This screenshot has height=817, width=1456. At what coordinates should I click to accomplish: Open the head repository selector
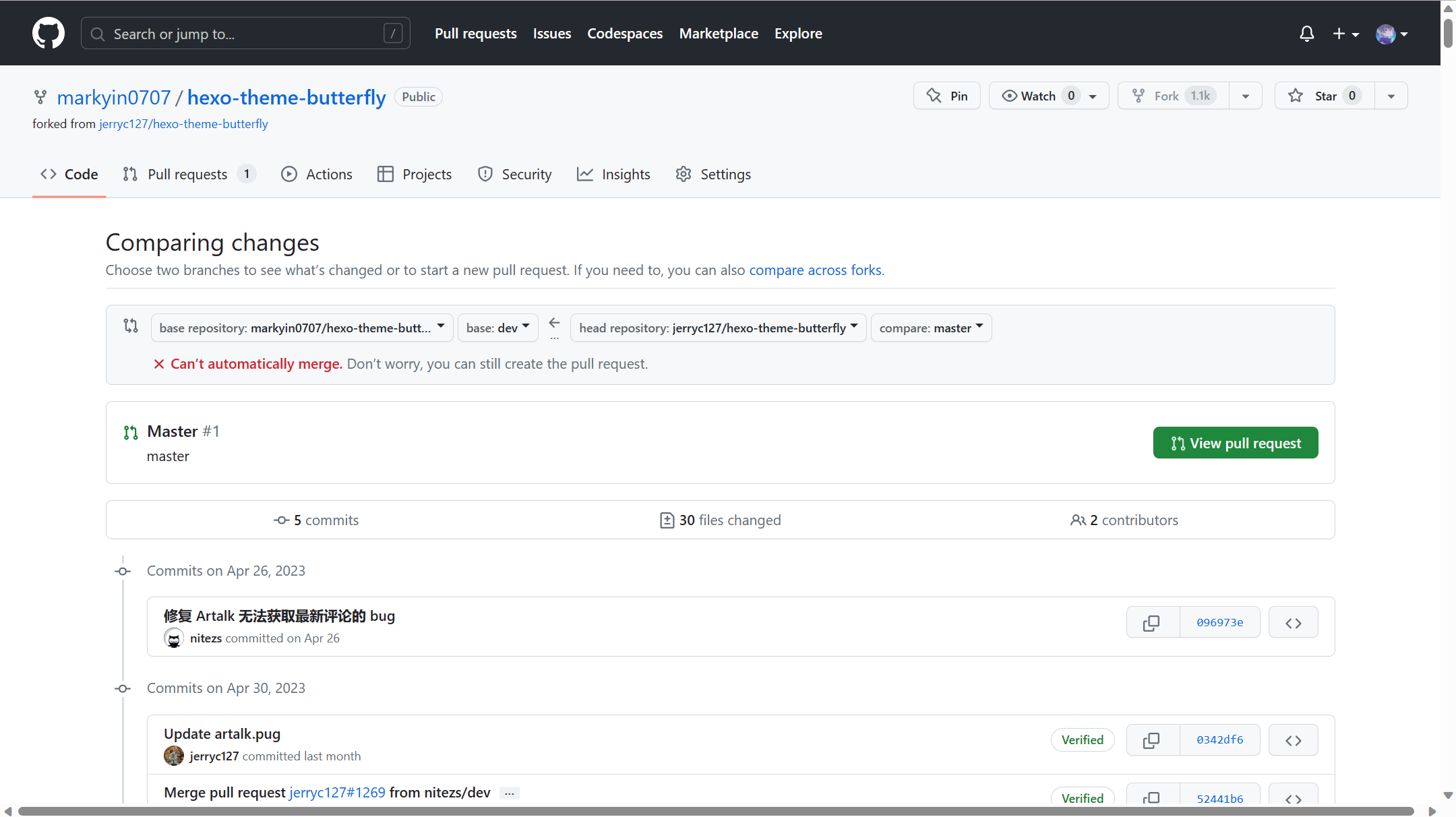point(717,328)
